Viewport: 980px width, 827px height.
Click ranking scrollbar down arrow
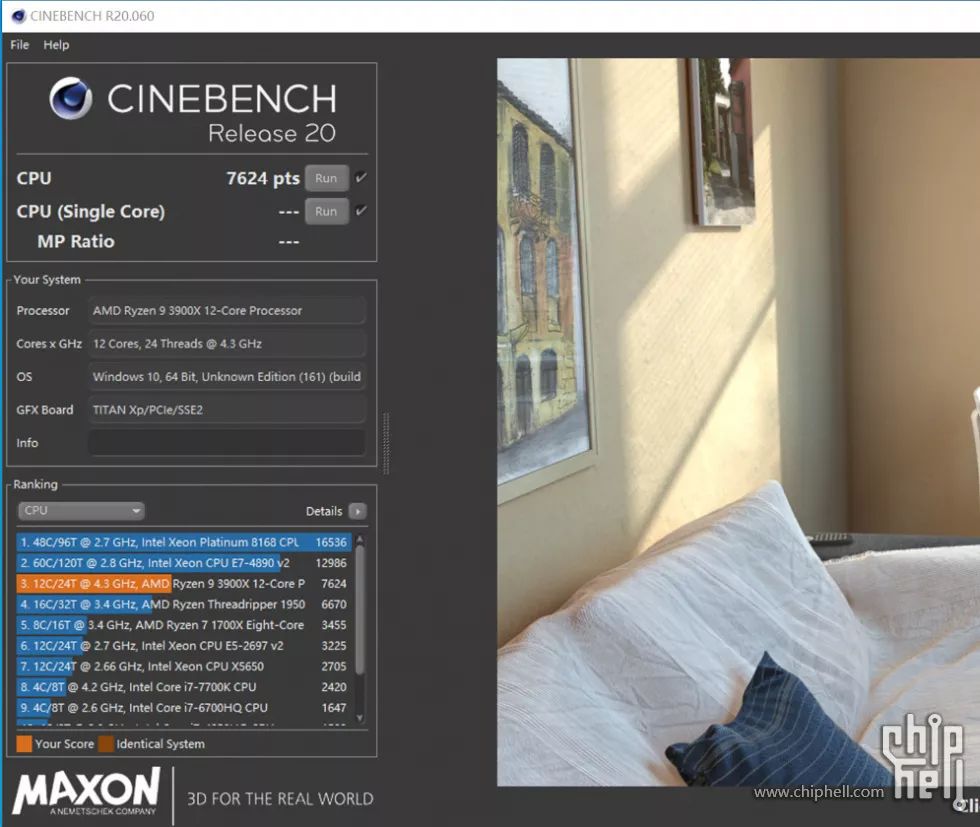click(359, 718)
